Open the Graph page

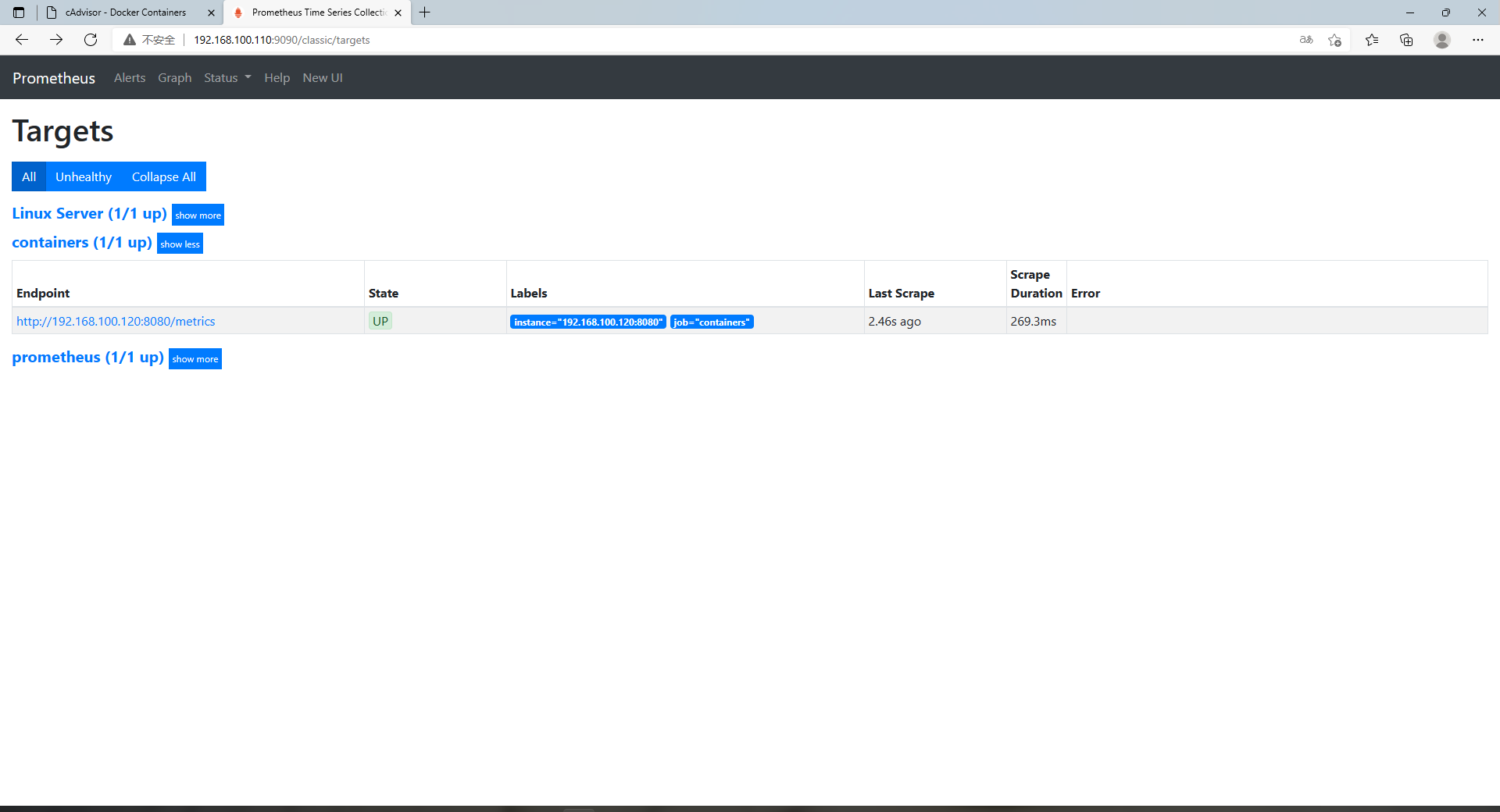pyautogui.click(x=175, y=78)
